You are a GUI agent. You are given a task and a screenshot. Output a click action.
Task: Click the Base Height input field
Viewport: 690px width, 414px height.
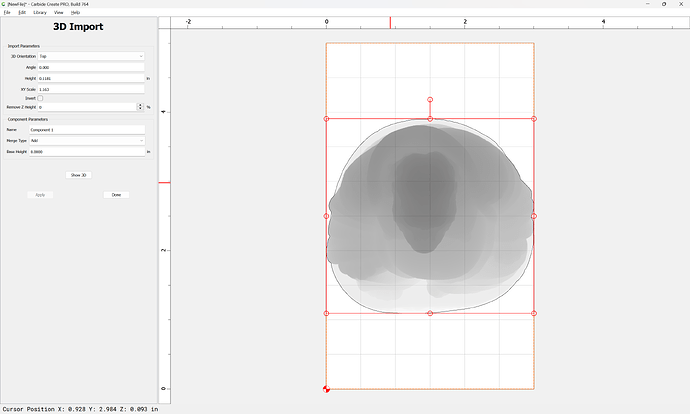tap(87, 151)
